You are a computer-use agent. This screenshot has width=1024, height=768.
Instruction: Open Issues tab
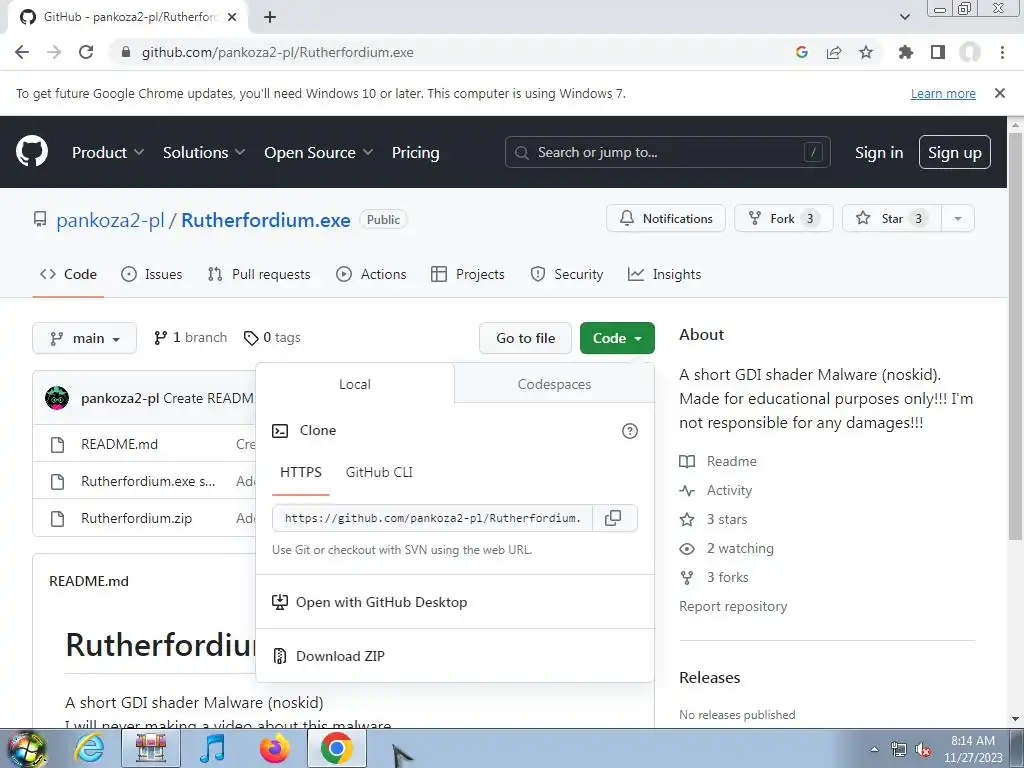click(152, 274)
